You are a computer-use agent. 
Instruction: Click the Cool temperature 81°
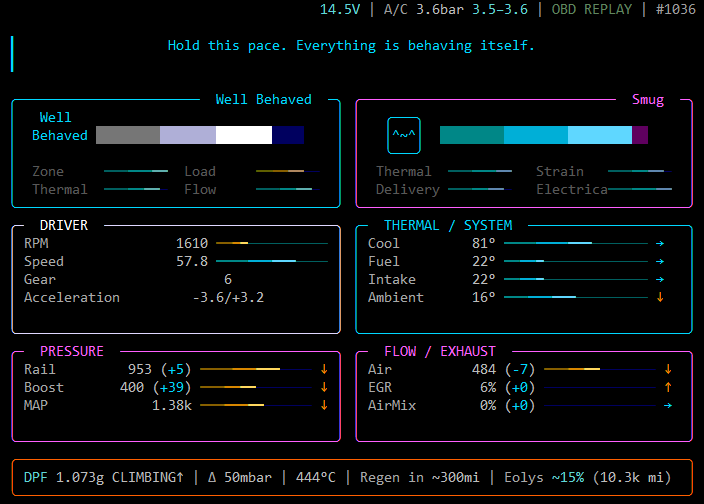[x=484, y=243]
